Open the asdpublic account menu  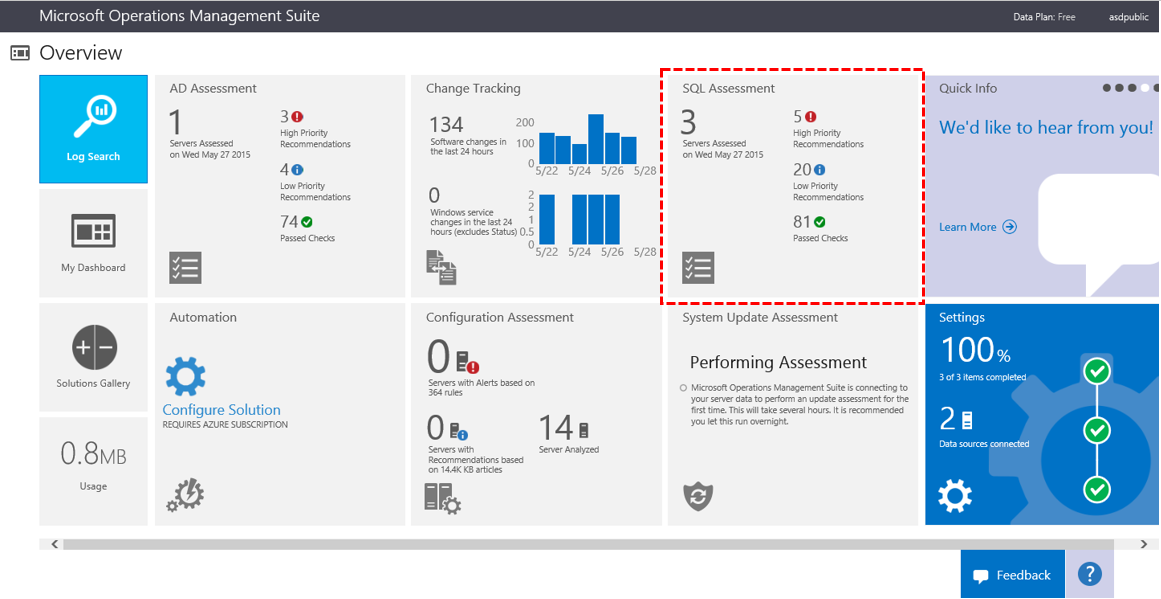[x=1128, y=16]
